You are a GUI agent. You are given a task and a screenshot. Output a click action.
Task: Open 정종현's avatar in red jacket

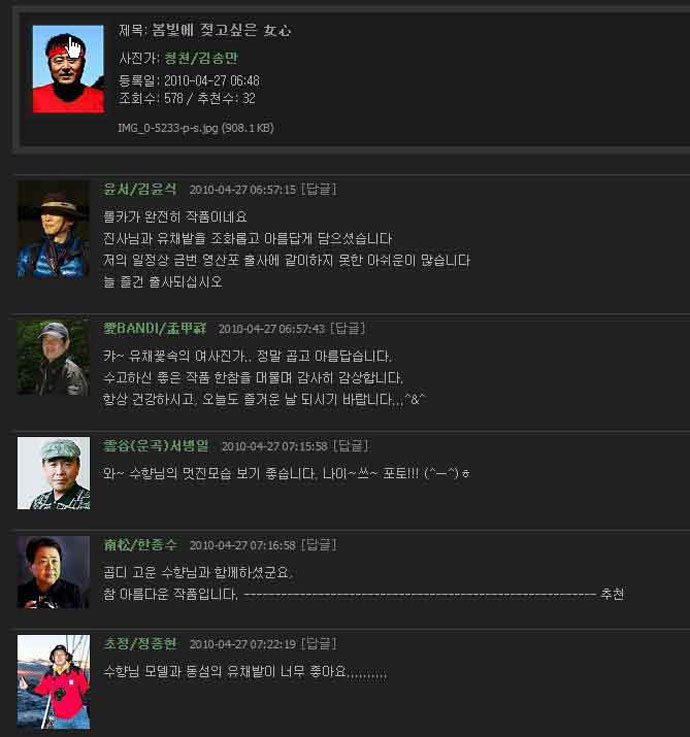(54, 682)
